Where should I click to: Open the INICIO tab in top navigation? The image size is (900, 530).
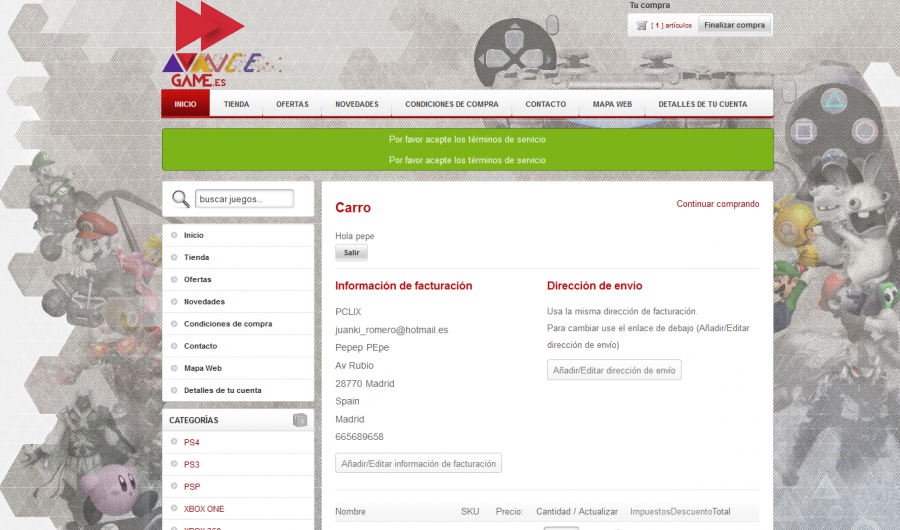coord(185,104)
